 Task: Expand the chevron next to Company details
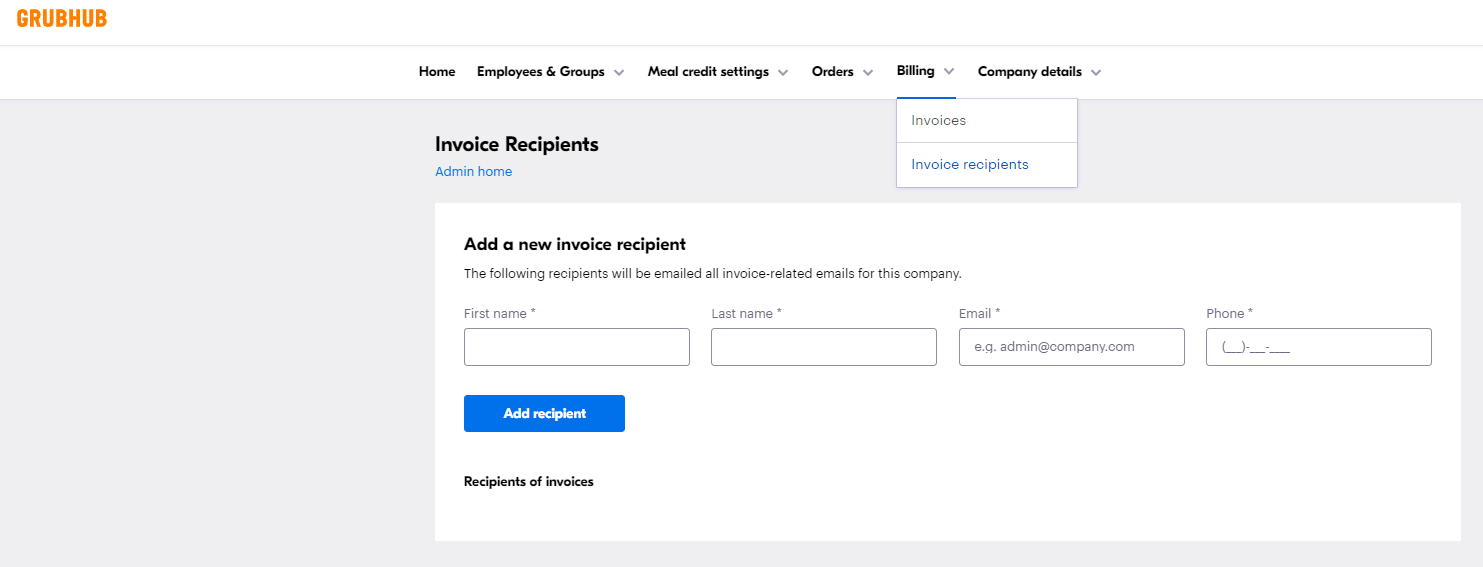click(x=1096, y=73)
